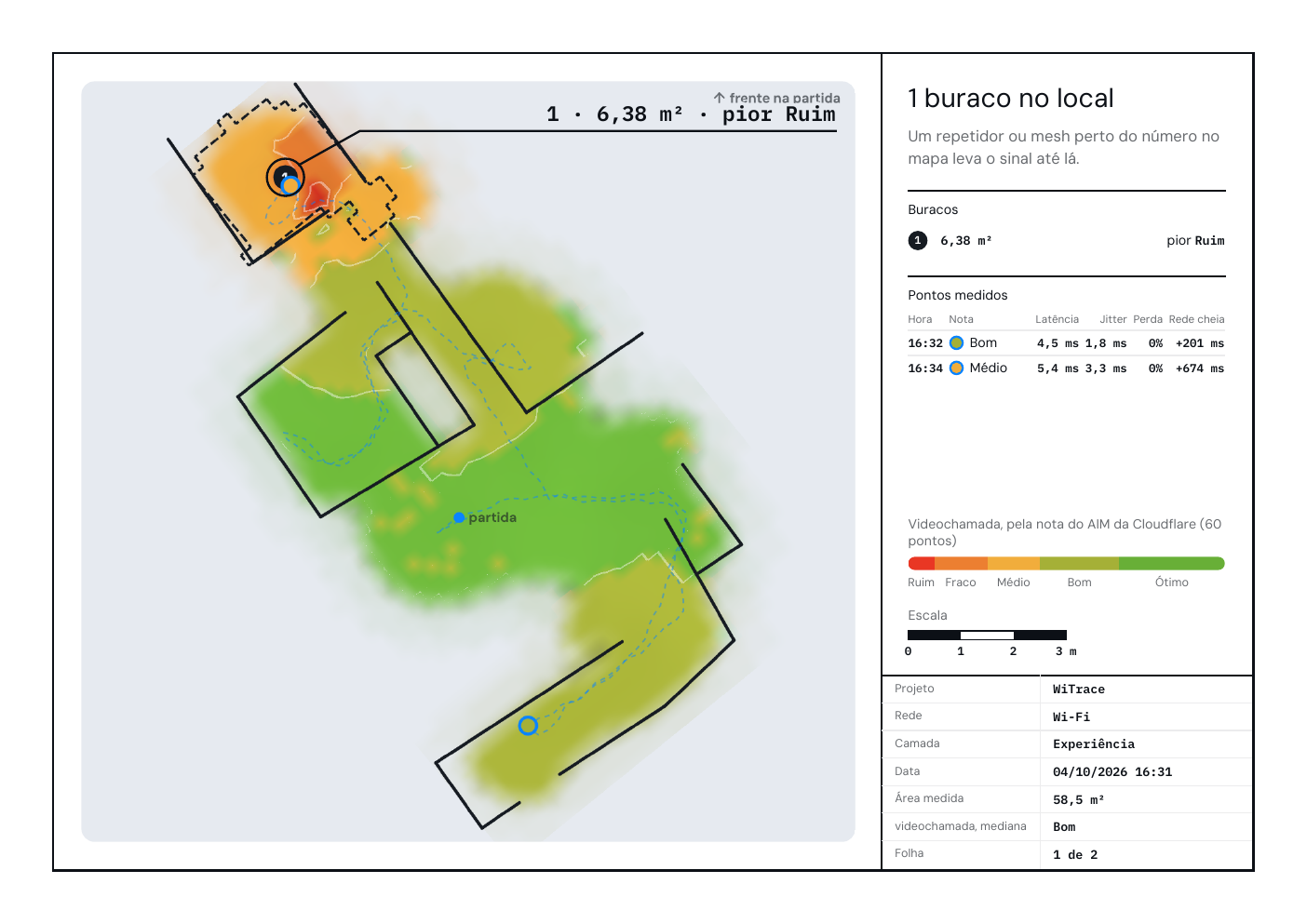1307x924 pixels.
Task: Pick the olive Bom segment of the legend bar
Action: tap(1080, 563)
